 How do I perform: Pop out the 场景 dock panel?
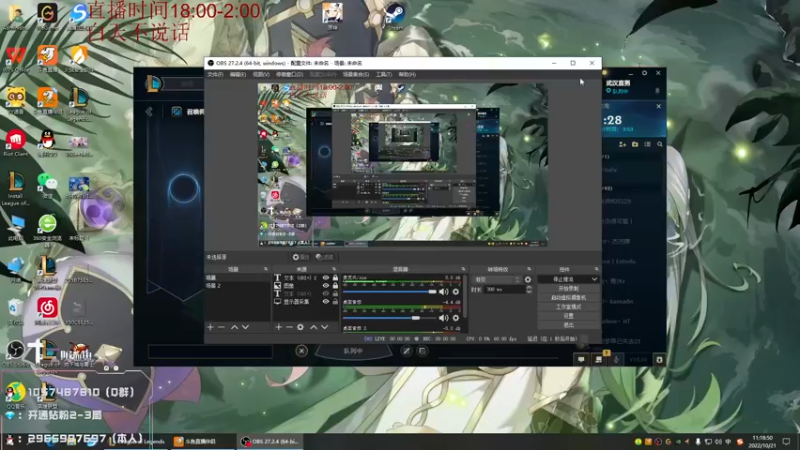(x=265, y=269)
